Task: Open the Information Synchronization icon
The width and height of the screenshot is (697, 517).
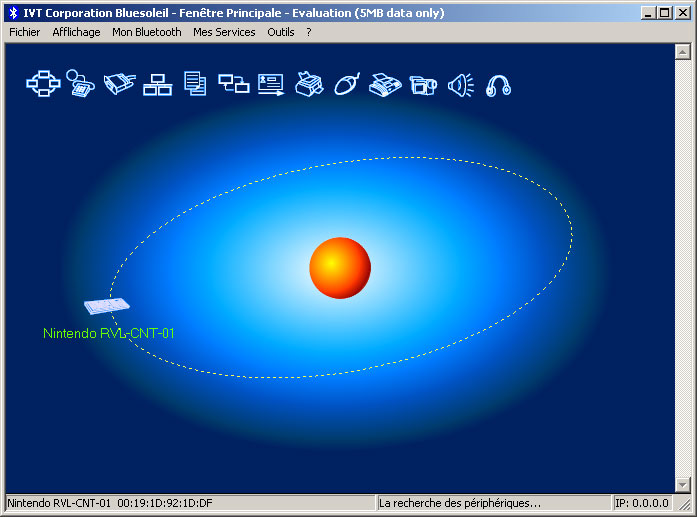Action: pos(234,84)
